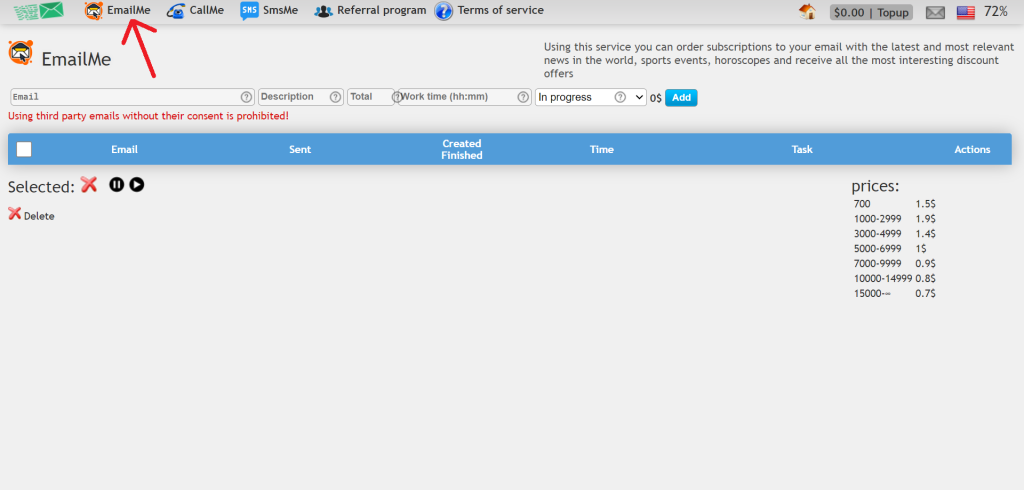
Task: Click the blue Add button
Action: (681, 97)
